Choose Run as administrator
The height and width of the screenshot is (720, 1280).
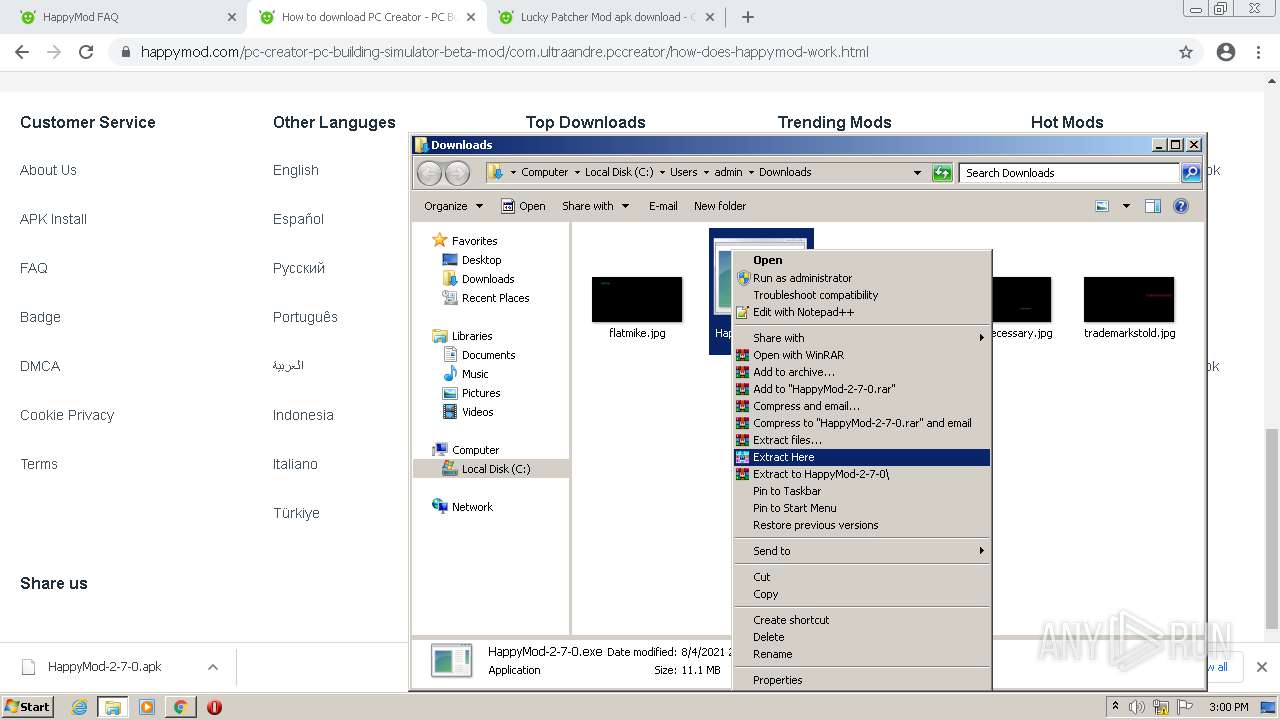(862, 278)
